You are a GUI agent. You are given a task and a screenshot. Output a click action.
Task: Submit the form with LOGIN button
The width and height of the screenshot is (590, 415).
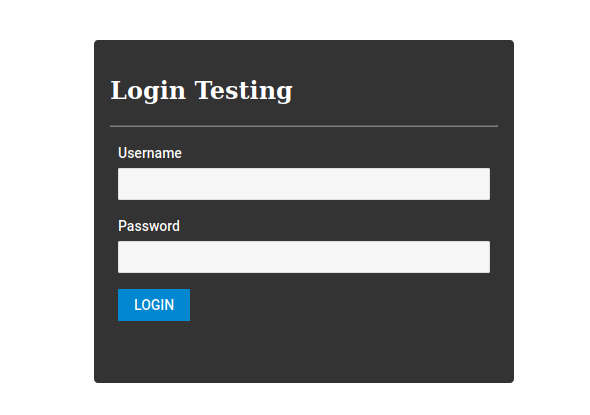point(154,305)
